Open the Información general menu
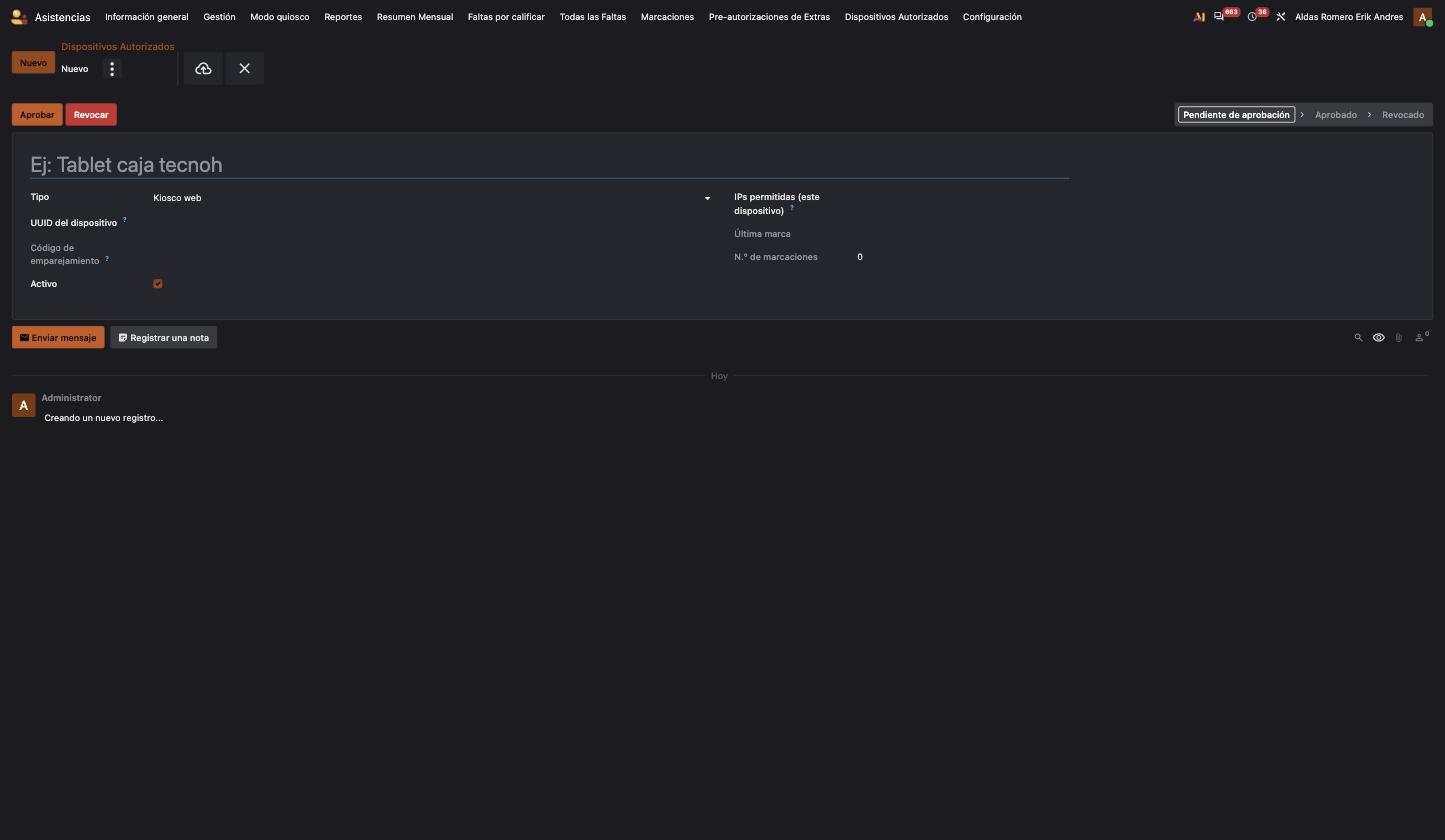This screenshot has width=1445, height=840. (x=147, y=17)
